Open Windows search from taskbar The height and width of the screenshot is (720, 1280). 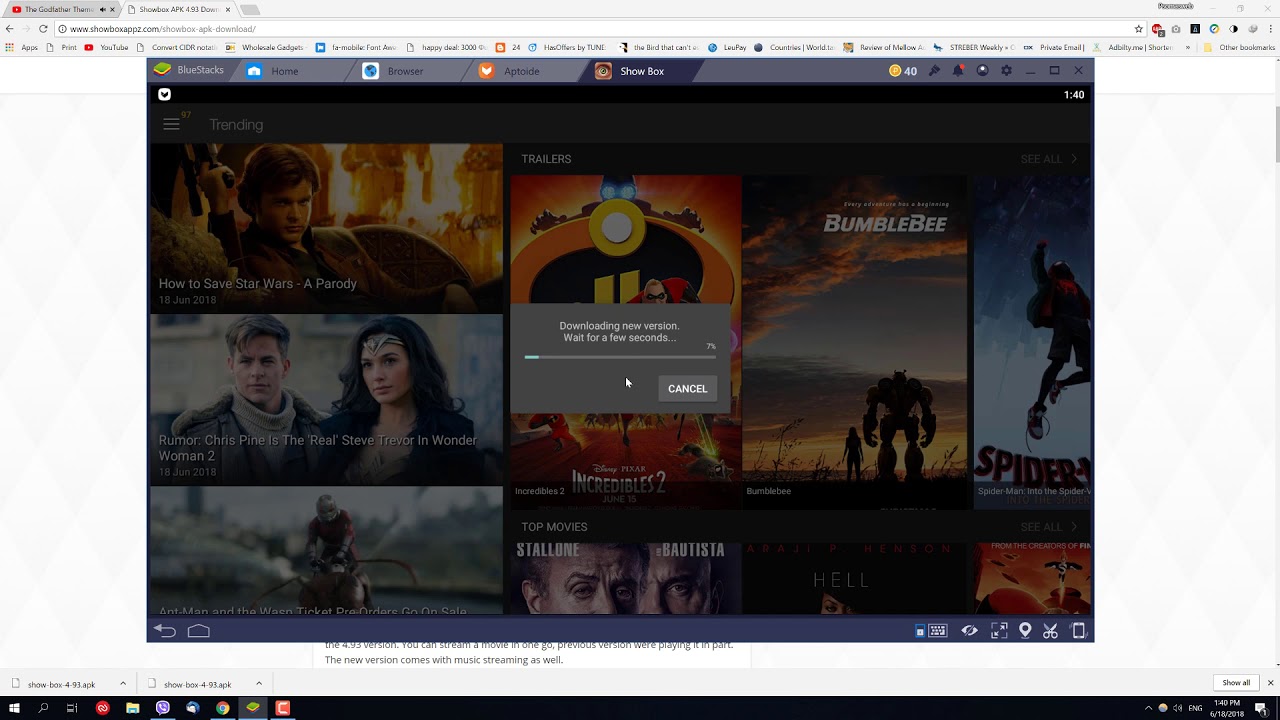click(43, 708)
